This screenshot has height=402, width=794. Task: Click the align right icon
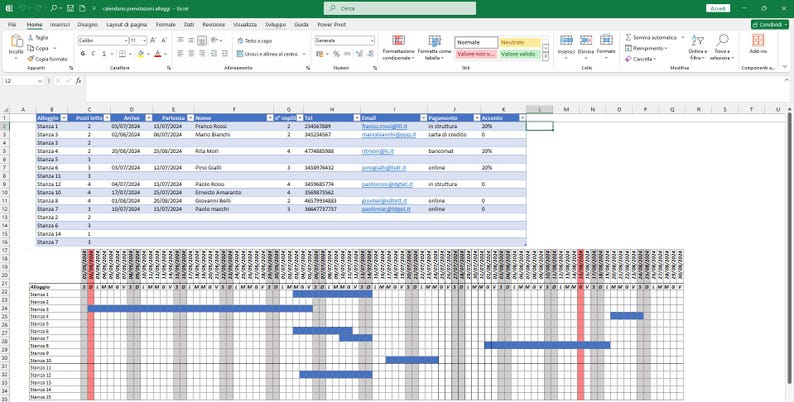[x=202, y=54]
